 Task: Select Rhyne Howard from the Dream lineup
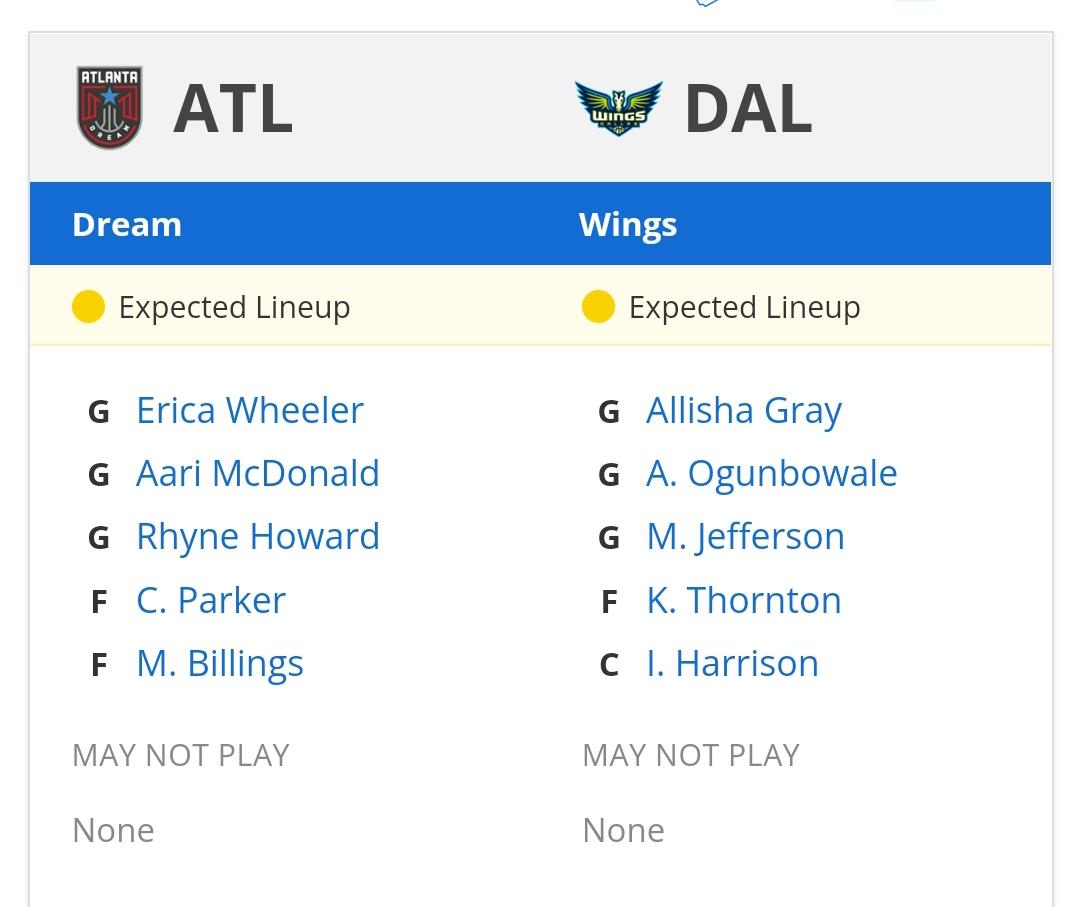point(257,536)
